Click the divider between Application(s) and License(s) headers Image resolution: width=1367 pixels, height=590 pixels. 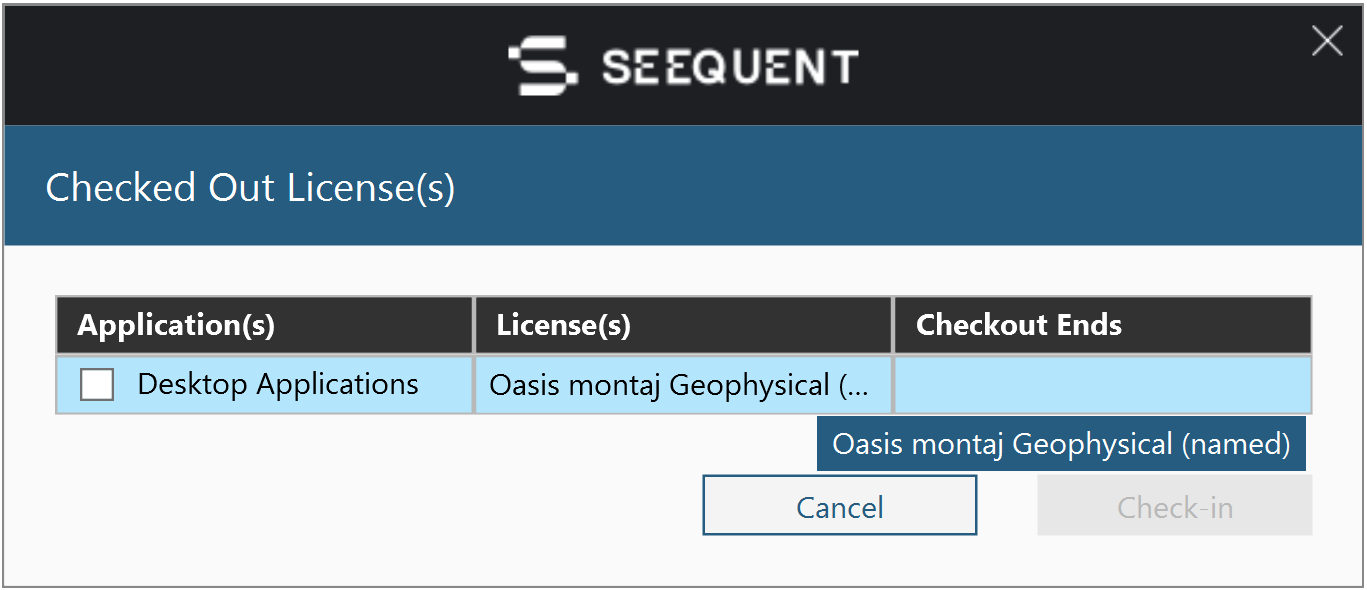click(x=473, y=325)
